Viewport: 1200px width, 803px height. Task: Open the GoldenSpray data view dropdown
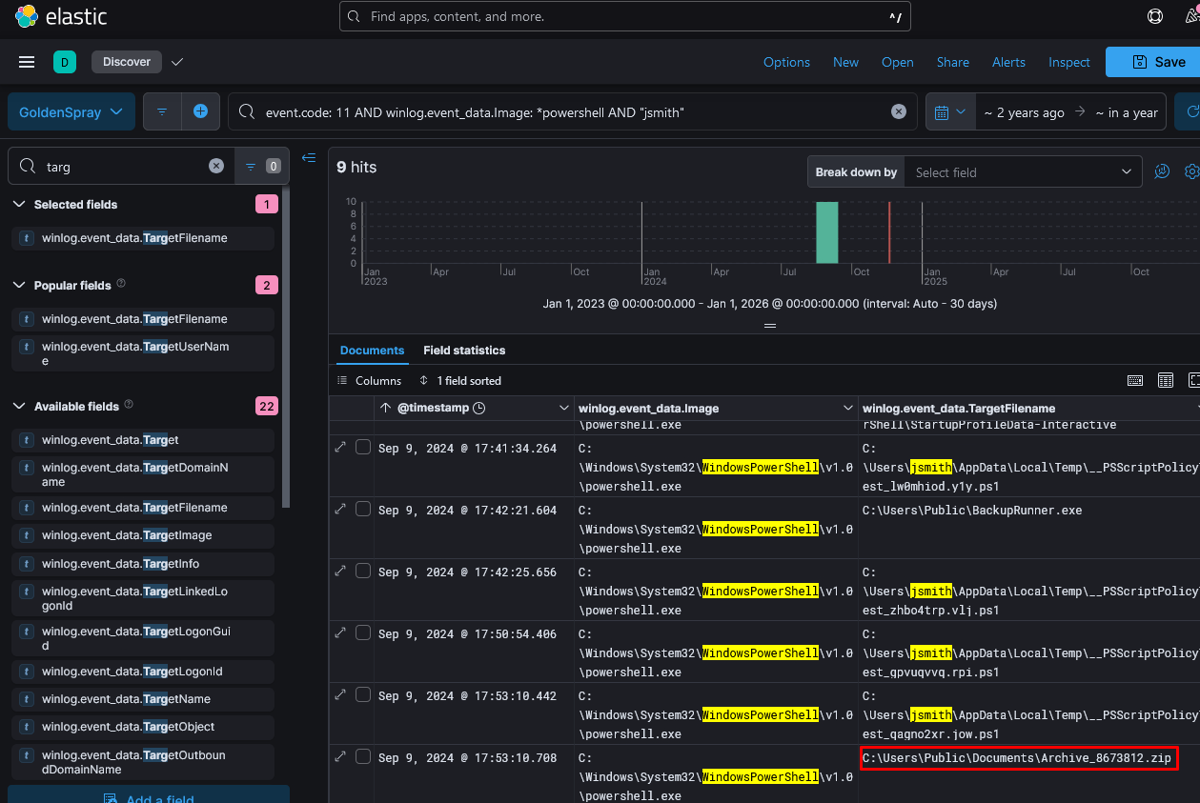tap(70, 112)
